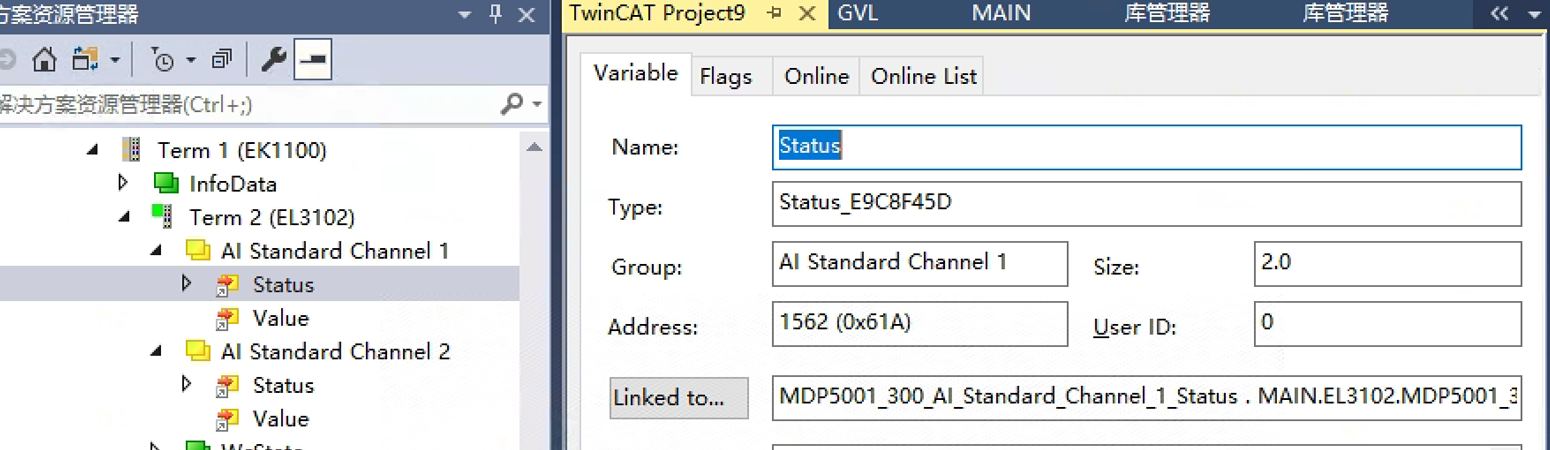The height and width of the screenshot is (450, 1550).
Task: Click yellow icon of AI Standard Channel 1
Action: pyautogui.click(x=198, y=250)
